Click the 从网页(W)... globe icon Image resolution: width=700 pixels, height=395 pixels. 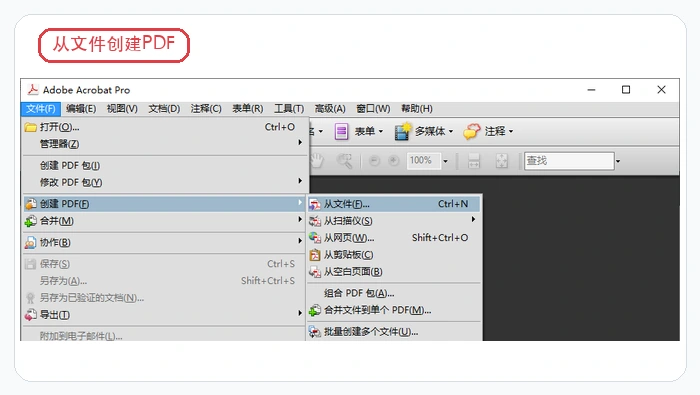tap(315, 238)
